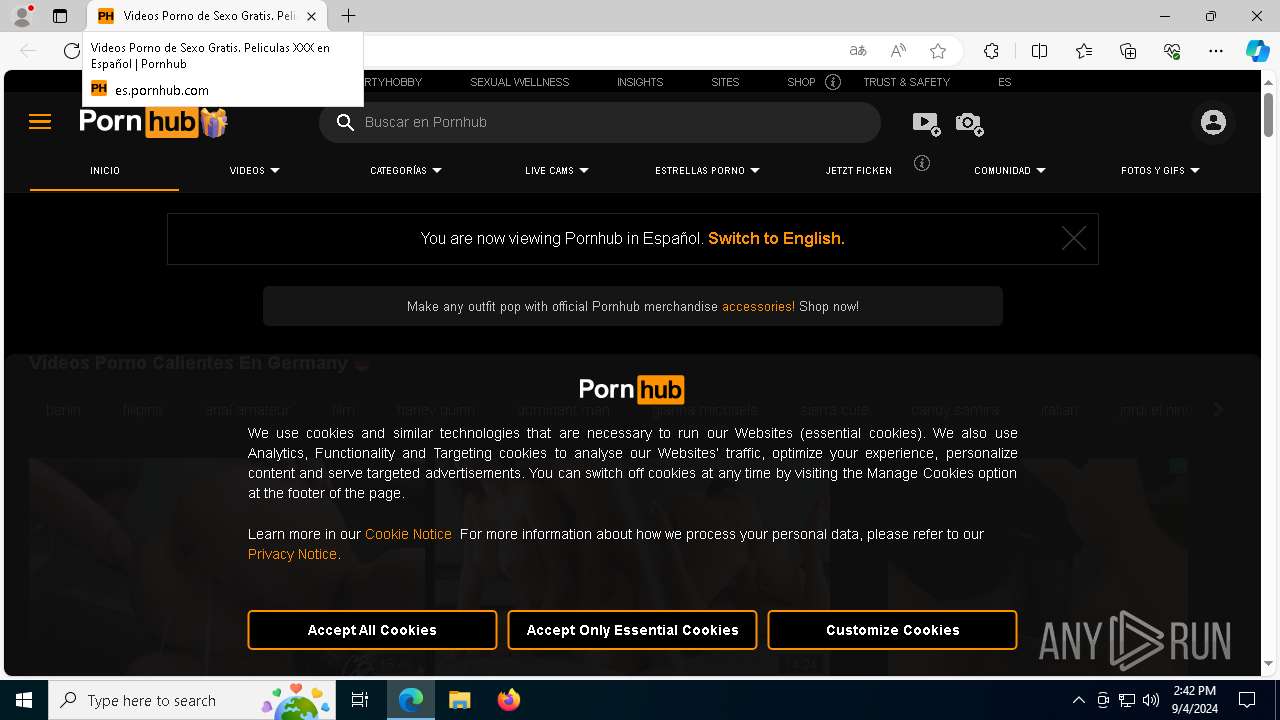Click the upload video icon
Viewport: 1280px width, 720px height.
[926, 123]
